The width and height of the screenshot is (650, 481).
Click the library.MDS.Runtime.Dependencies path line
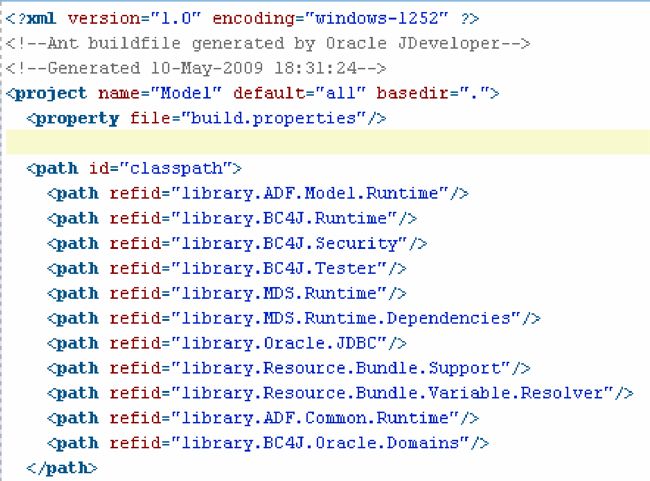(x=294, y=318)
